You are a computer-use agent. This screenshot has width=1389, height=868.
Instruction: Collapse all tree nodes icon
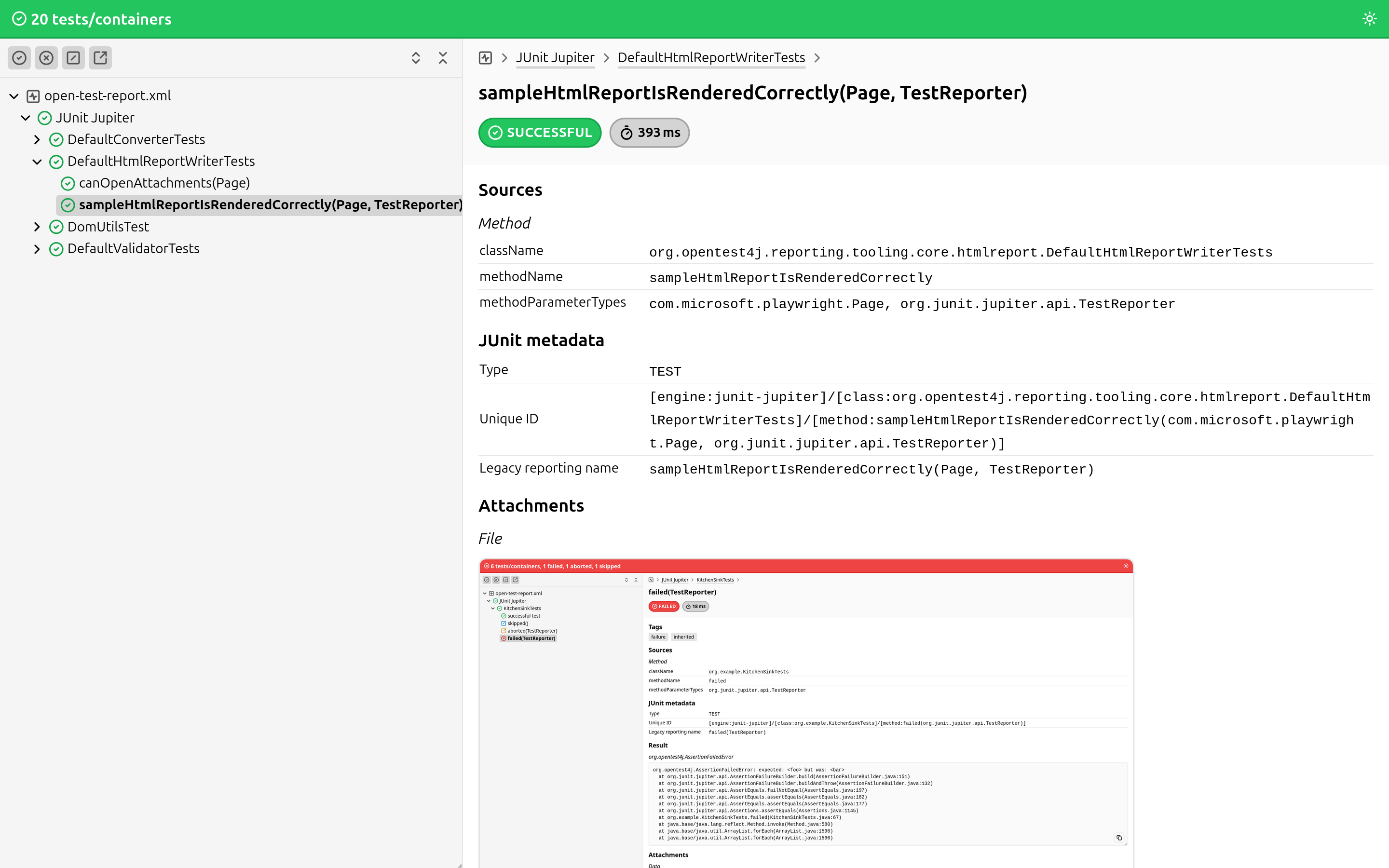[x=443, y=58]
